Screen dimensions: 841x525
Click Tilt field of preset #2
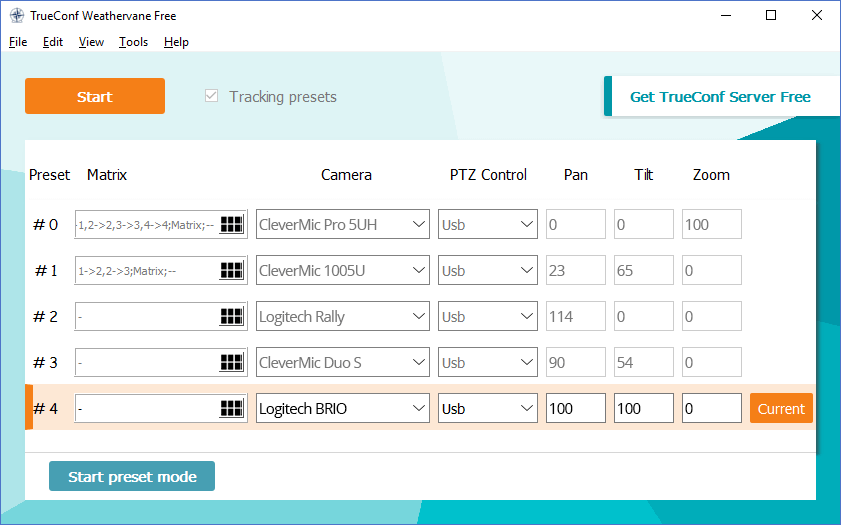(644, 316)
